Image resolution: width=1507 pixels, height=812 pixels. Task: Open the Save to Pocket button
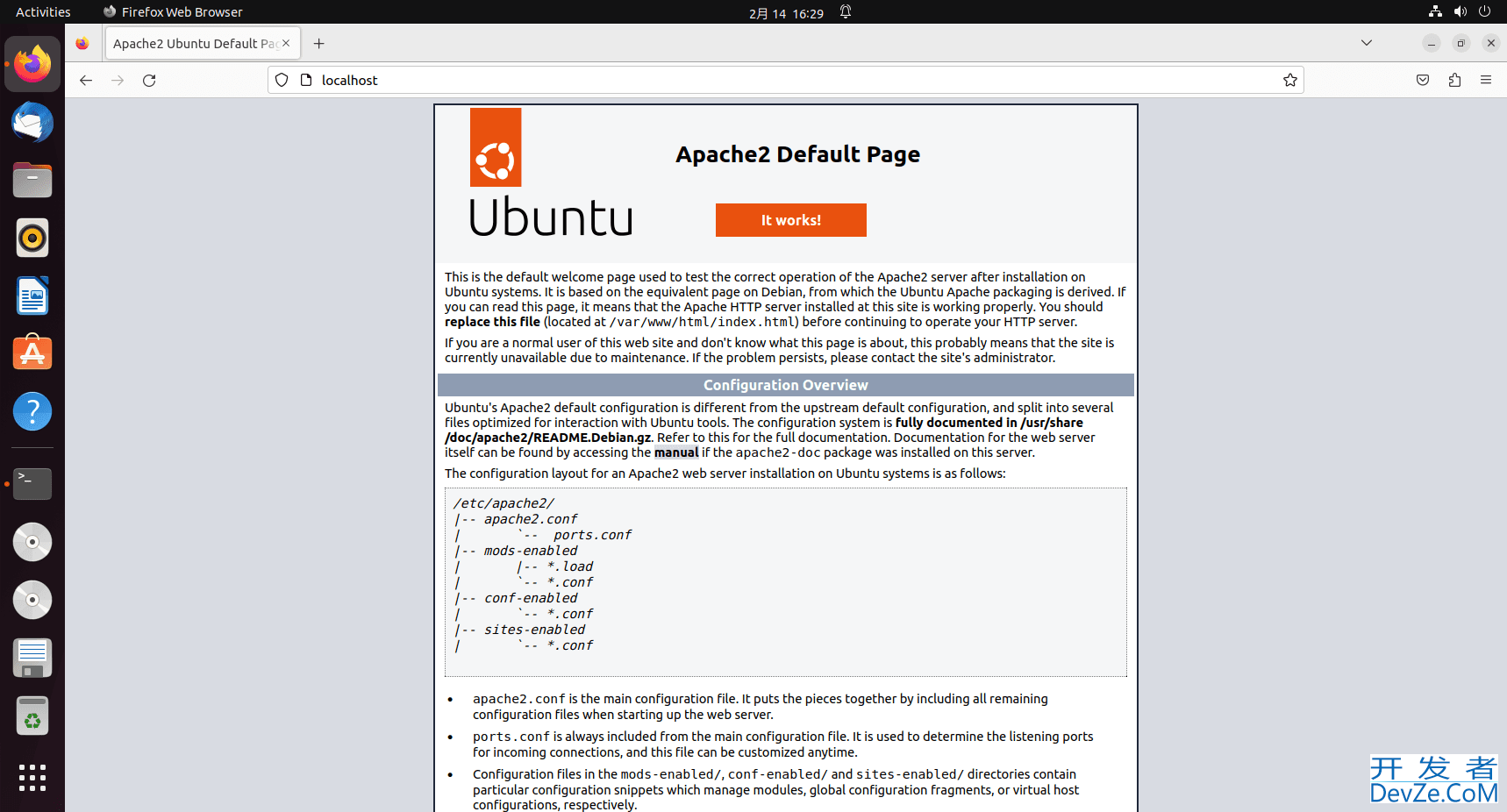(1423, 80)
